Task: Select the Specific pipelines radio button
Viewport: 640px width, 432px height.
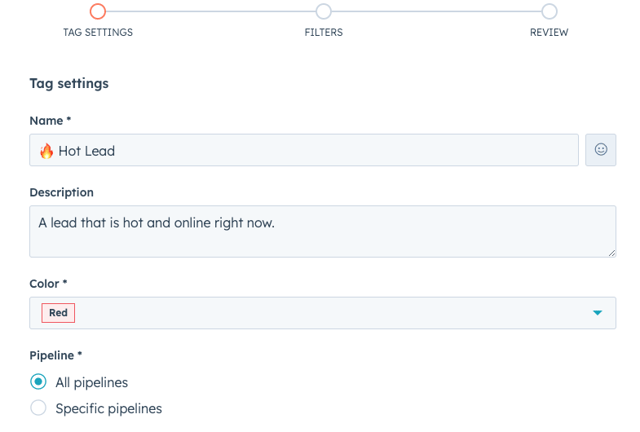Action: point(38,408)
